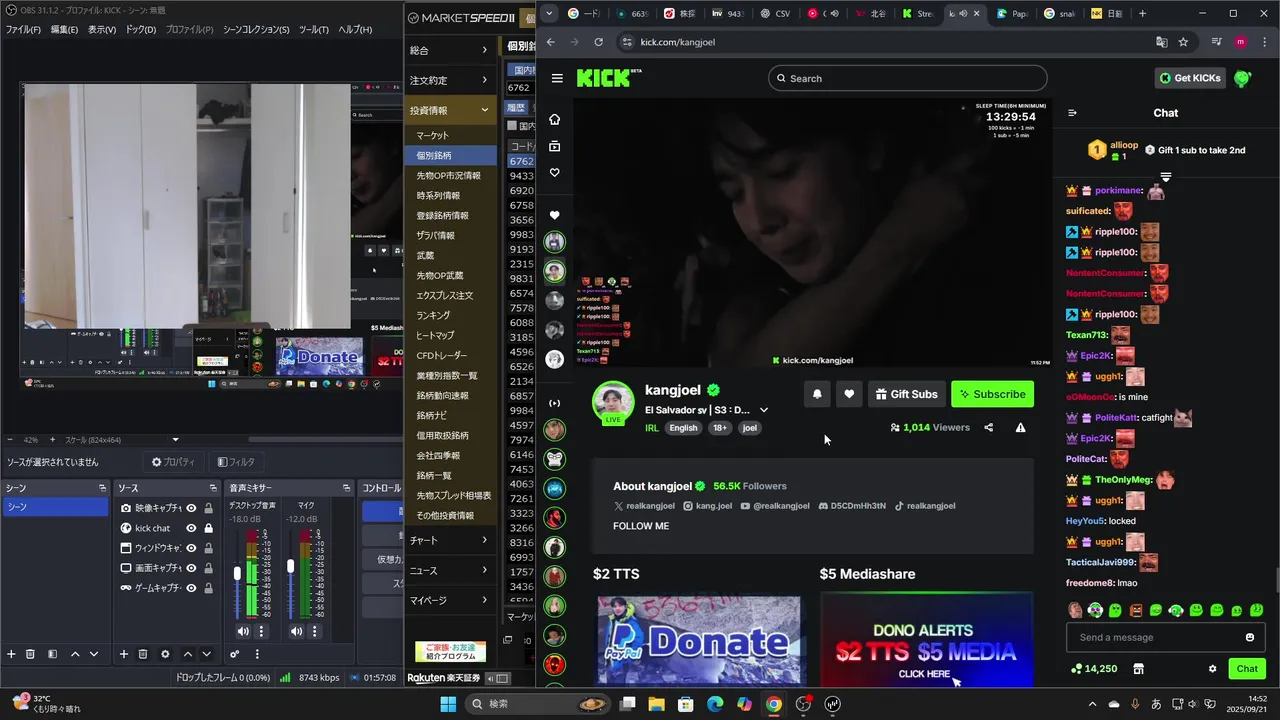Expand マイページ section in MarketSpeed
This screenshot has height=720, width=1280.
(x=450, y=600)
